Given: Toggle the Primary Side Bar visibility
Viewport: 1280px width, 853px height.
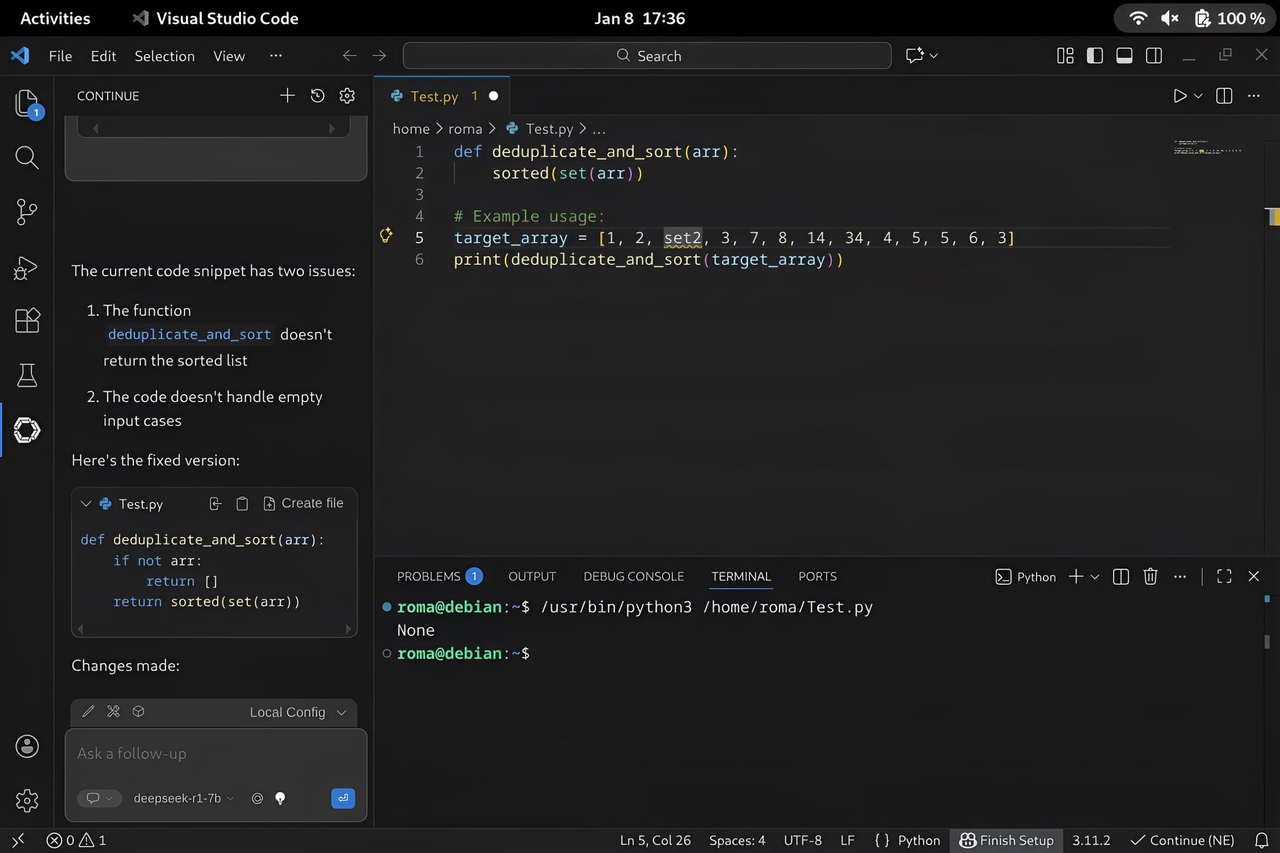Looking at the screenshot, I should coord(1095,56).
